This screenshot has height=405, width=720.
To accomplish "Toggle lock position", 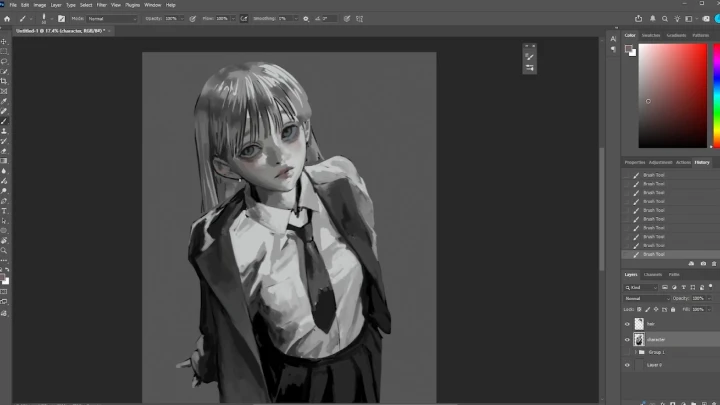I will tap(656, 309).
